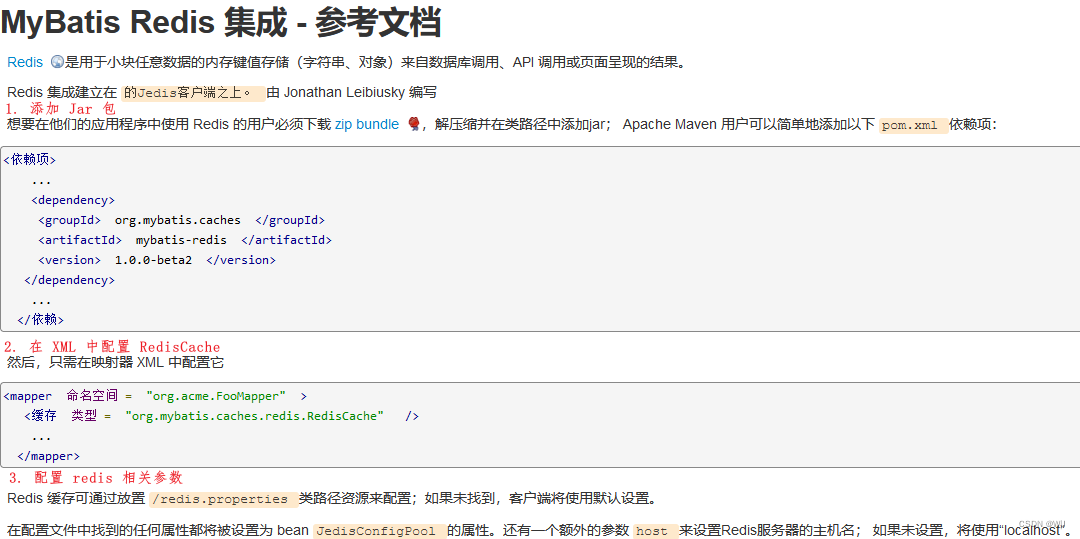The width and height of the screenshot is (1080, 539).
Task: Click the highlighted pom.xml inline code
Action: click(914, 126)
